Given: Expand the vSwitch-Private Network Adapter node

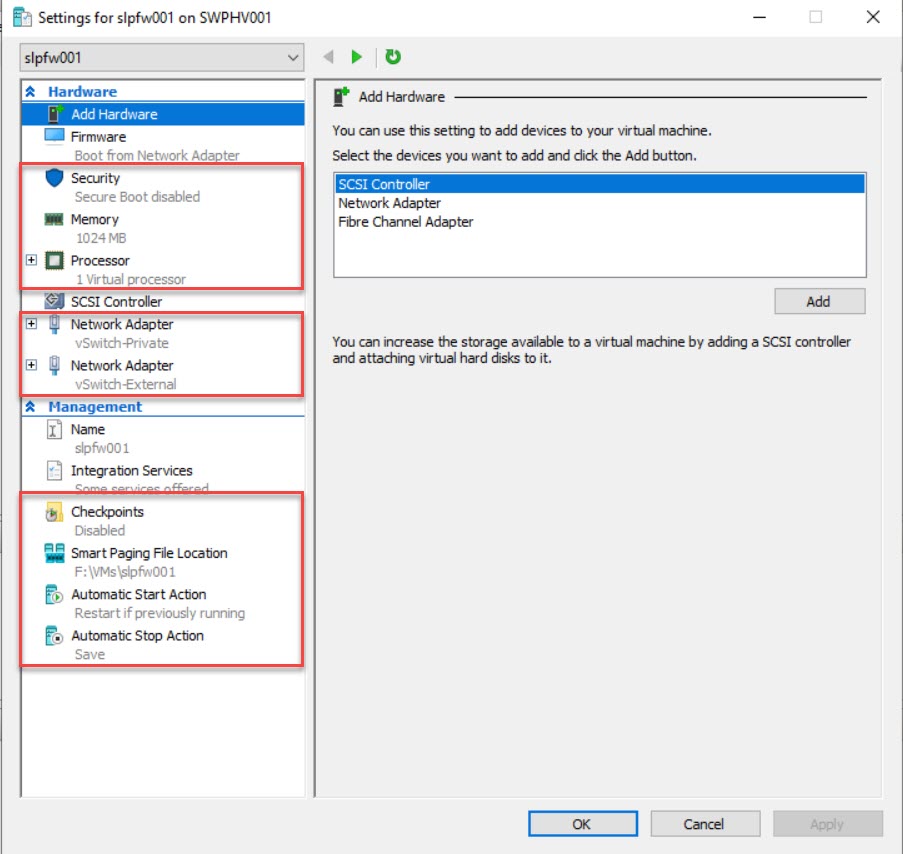Looking at the screenshot, I should 31,324.
